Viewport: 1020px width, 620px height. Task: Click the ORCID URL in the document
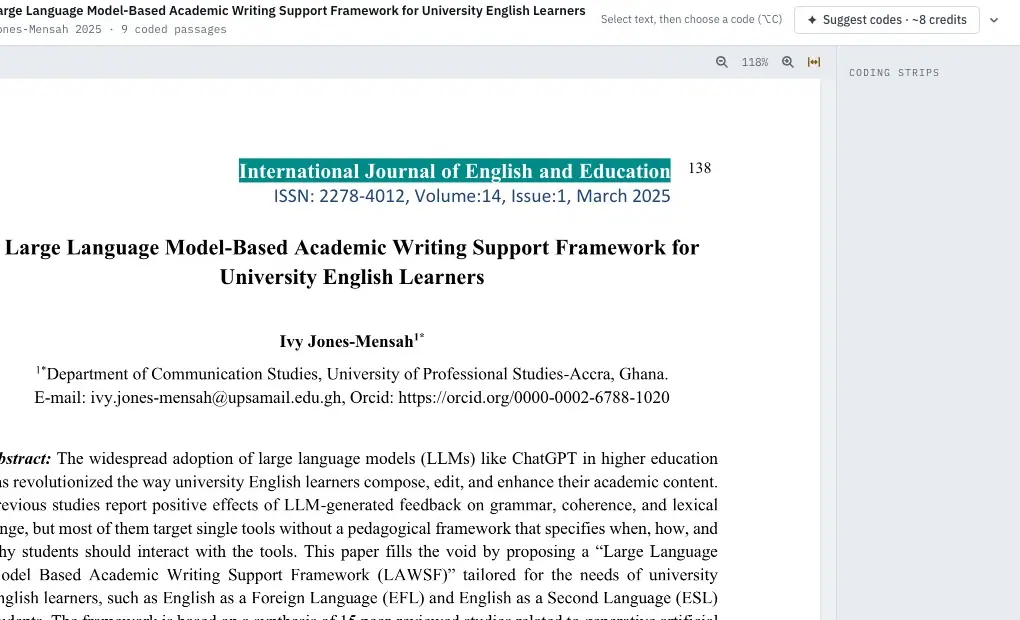(x=533, y=398)
